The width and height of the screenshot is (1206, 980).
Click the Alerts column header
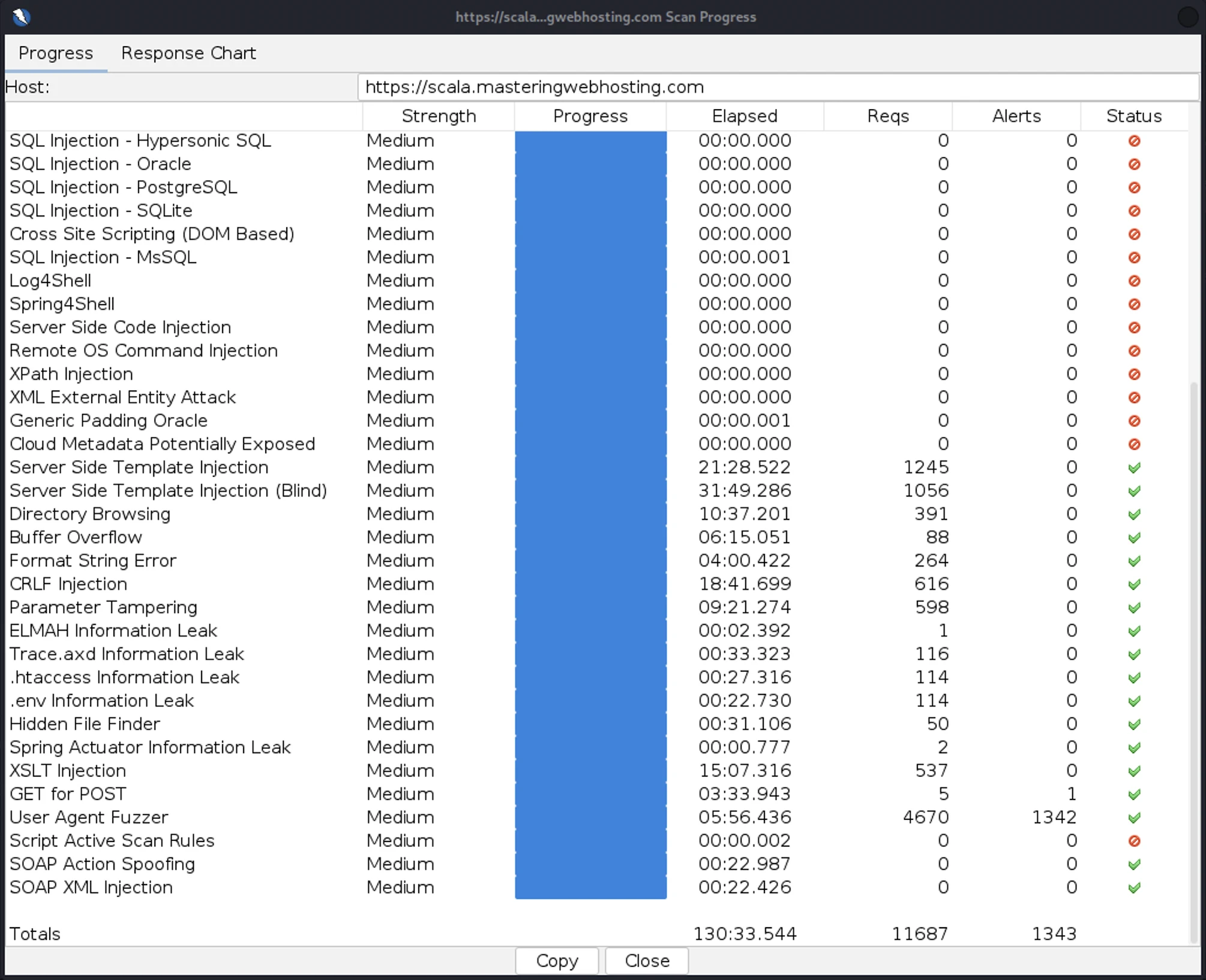[x=1016, y=116]
